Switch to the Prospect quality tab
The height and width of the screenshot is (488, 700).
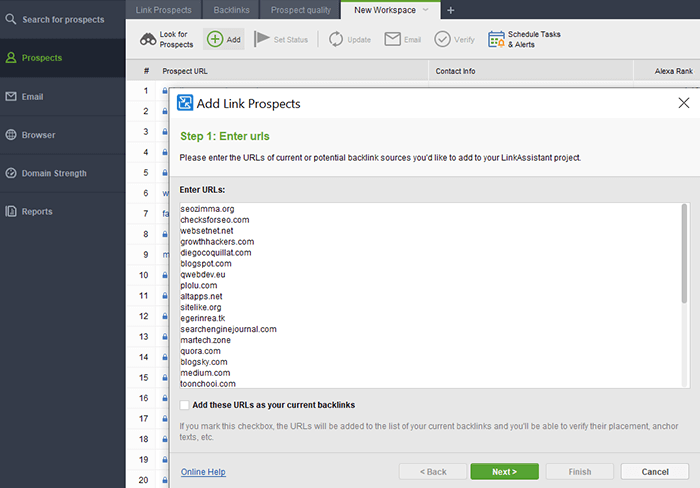300,10
